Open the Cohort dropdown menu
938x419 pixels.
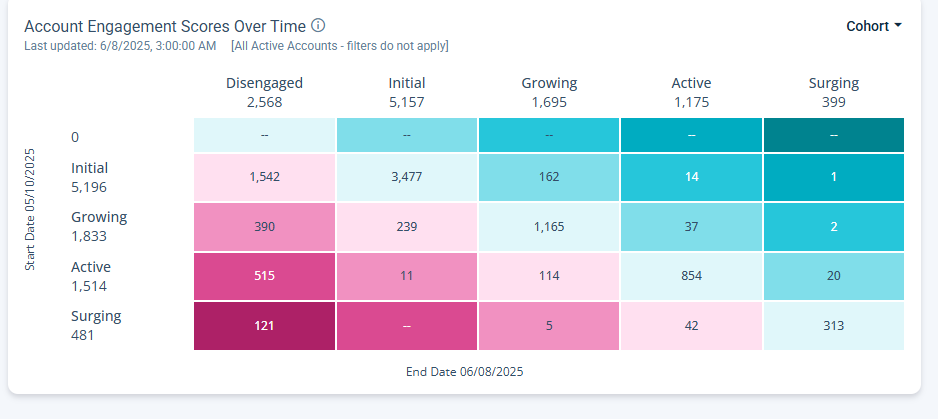[874, 26]
